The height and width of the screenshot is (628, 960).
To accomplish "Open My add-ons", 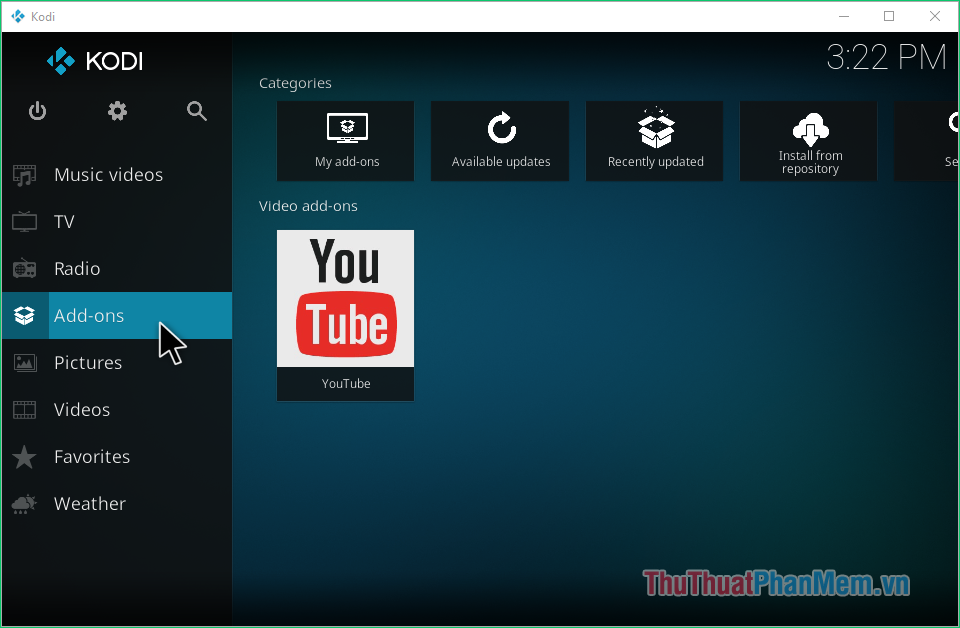I will tap(345, 140).
